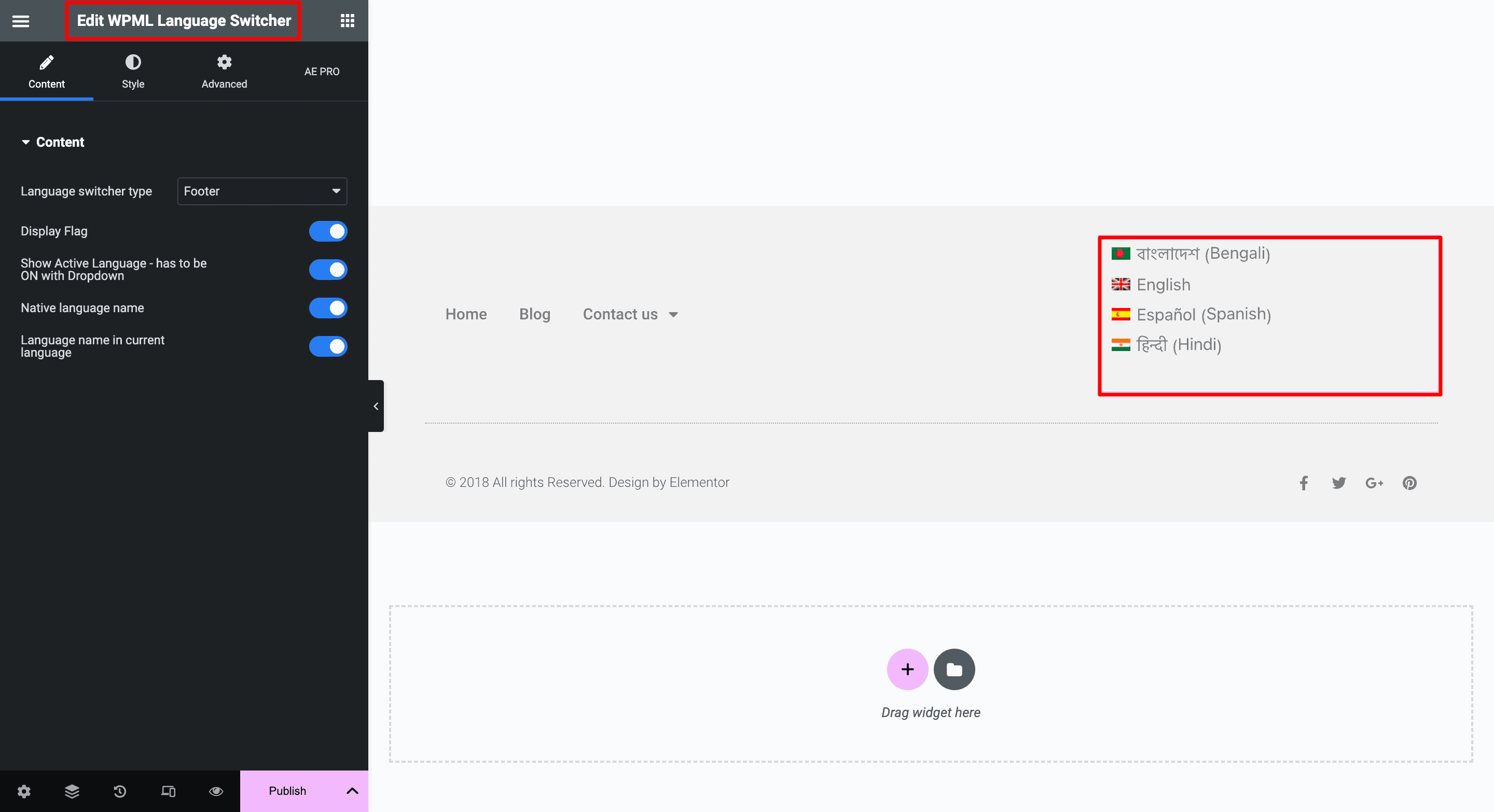Viewport: 1494px width, 812px height.
Task: Open responsive mode icon
Action: tap(168, 791)
